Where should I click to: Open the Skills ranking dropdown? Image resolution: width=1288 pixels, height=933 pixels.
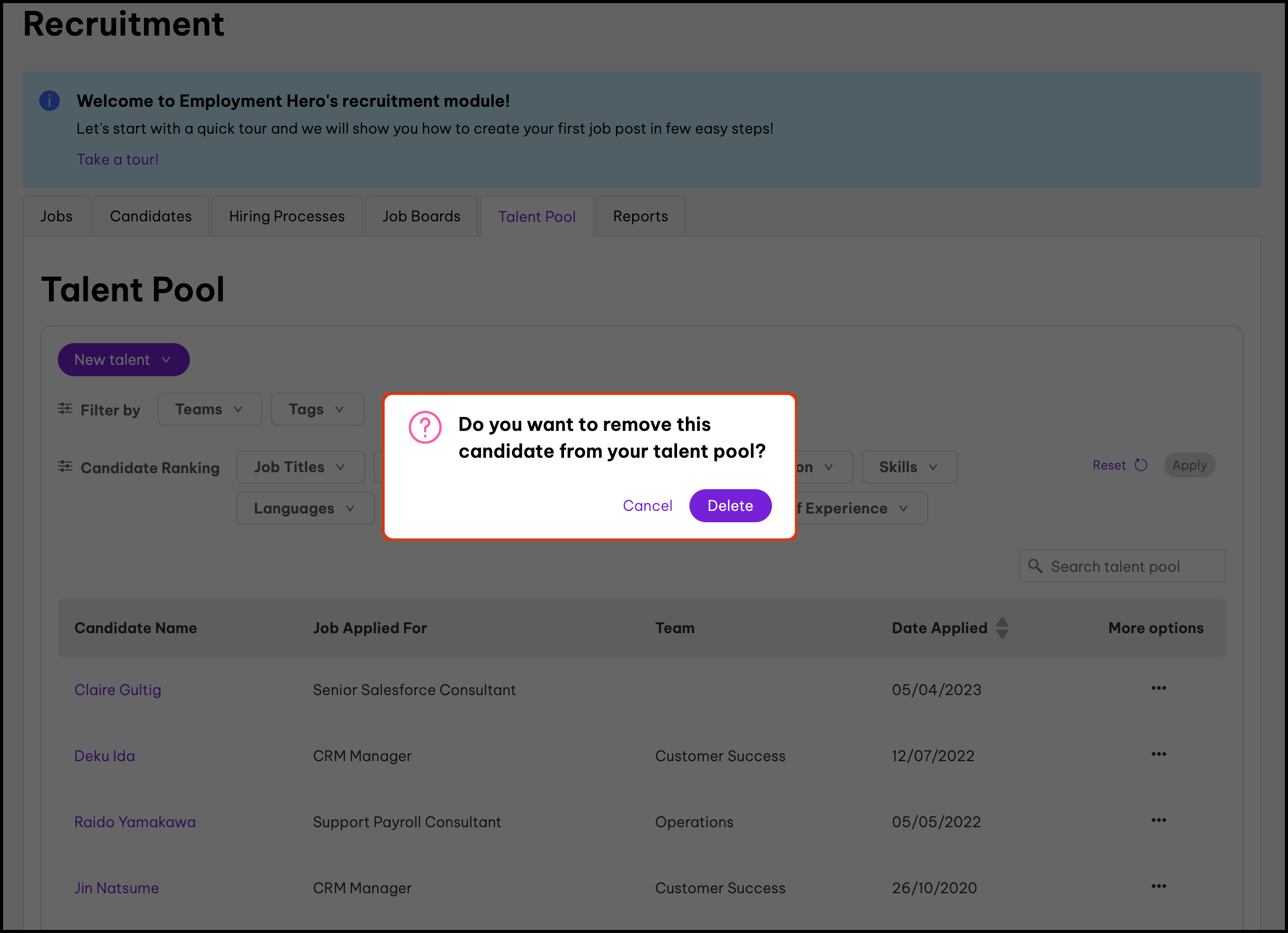point(909,468)
